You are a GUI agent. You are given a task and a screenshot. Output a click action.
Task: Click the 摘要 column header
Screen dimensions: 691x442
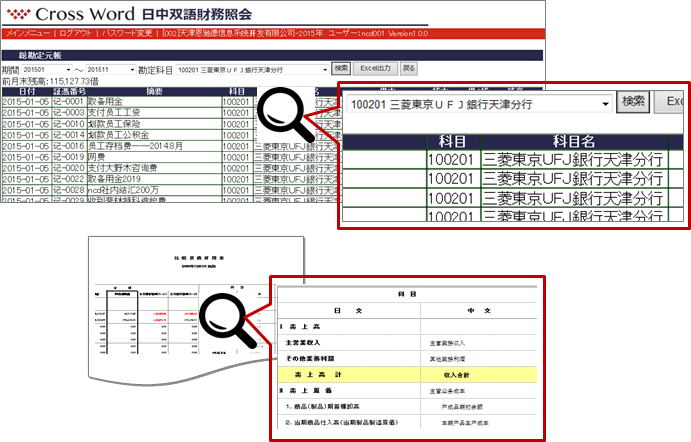154,91
